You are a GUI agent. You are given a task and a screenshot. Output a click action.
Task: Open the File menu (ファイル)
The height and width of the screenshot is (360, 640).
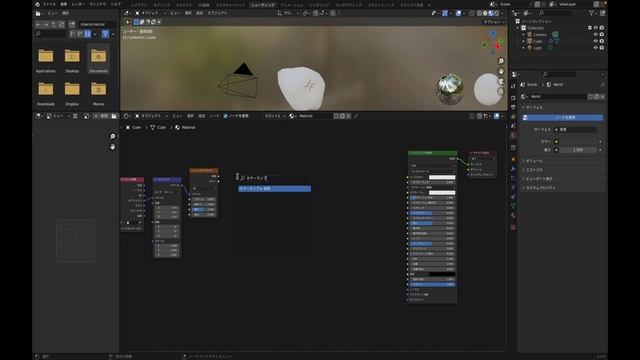click(49, 4)
